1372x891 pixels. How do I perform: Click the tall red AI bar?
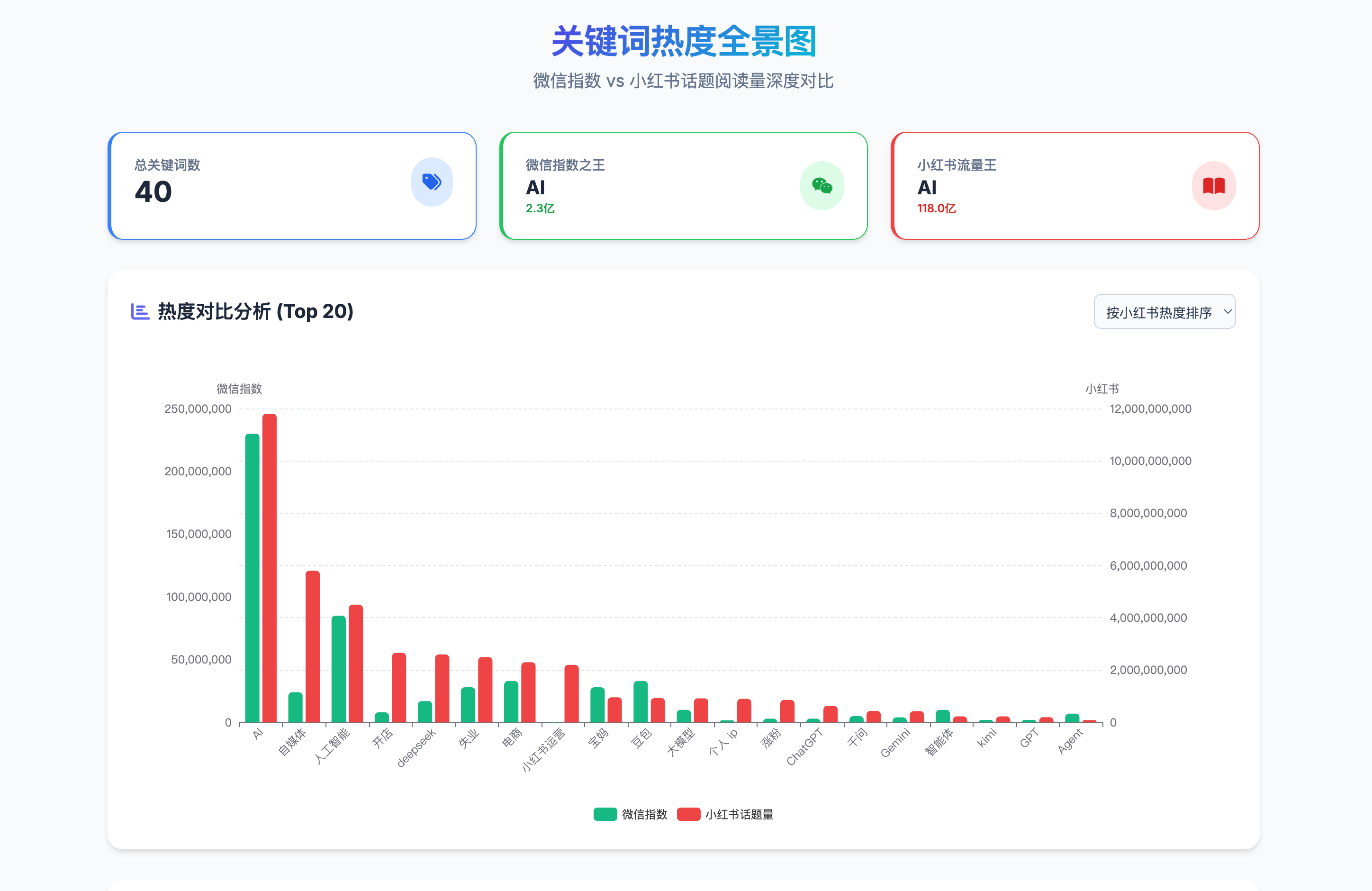pyautogui.click(x=269, y=568)
